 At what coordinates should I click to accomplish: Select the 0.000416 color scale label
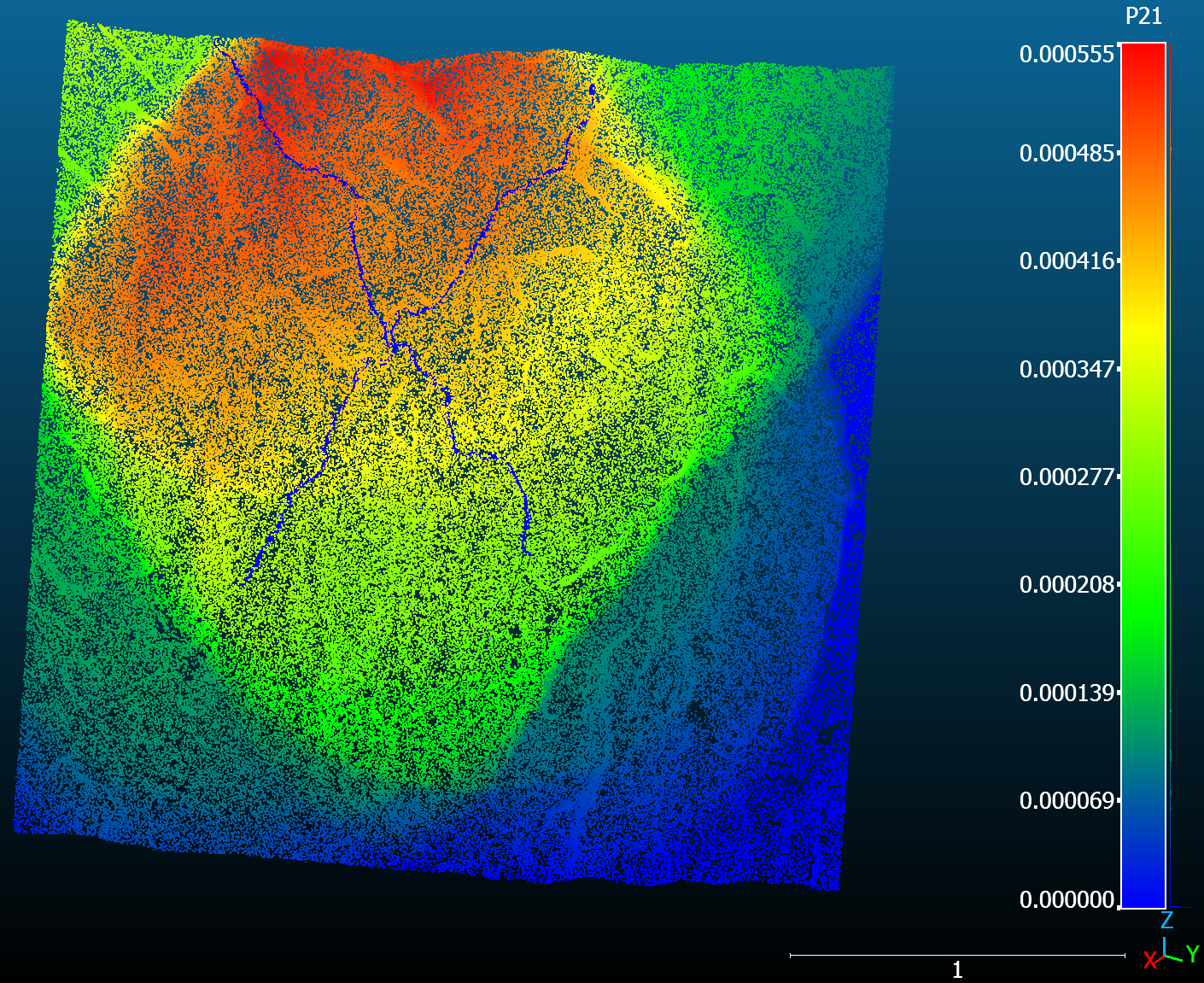coord(1067,260)
